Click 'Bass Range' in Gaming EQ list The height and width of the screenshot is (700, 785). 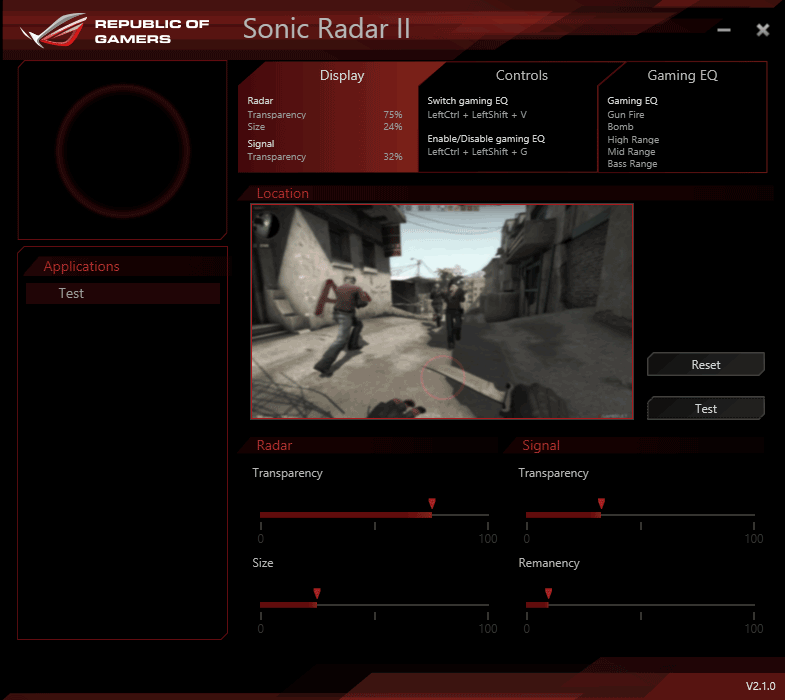point(632,164)
